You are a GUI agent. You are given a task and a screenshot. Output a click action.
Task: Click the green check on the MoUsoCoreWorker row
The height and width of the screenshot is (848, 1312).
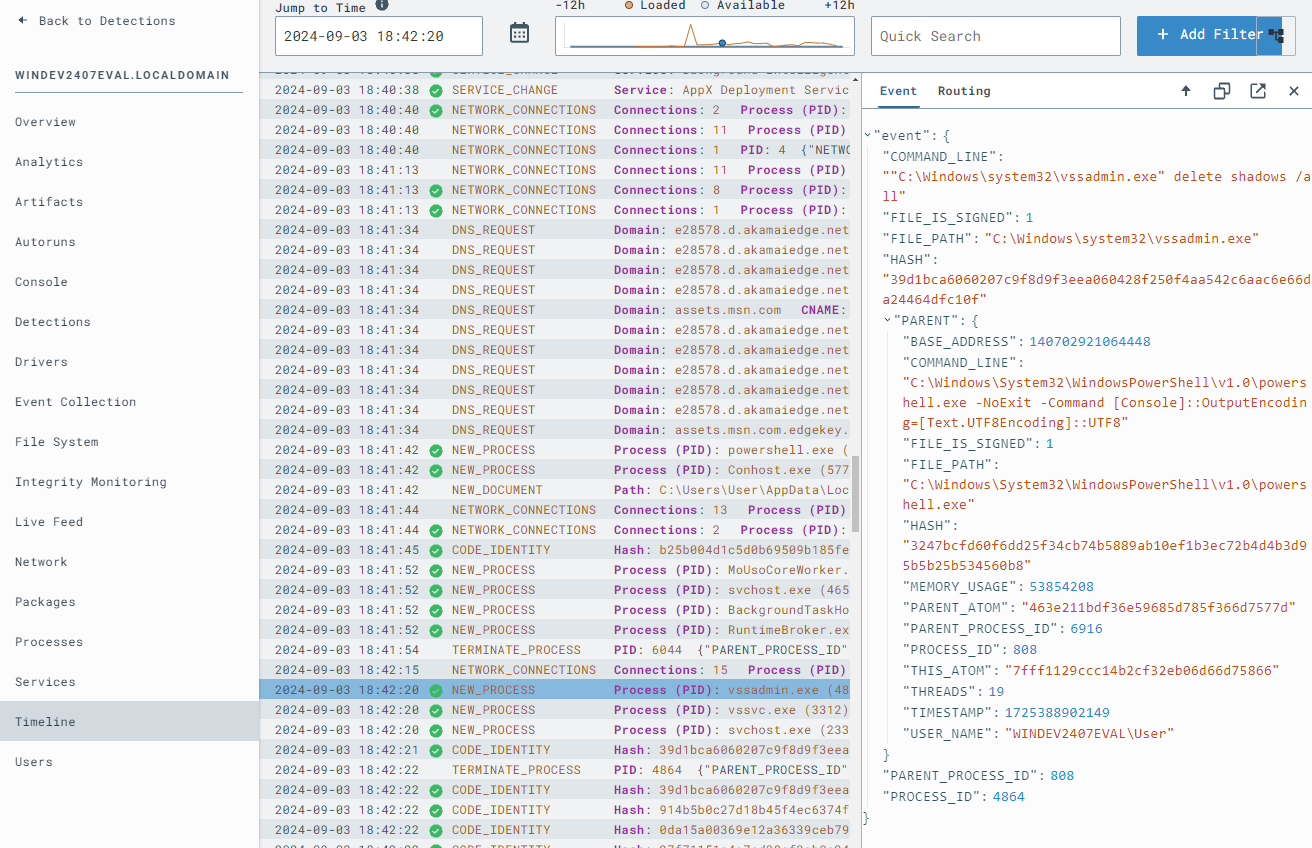(435, 570)
